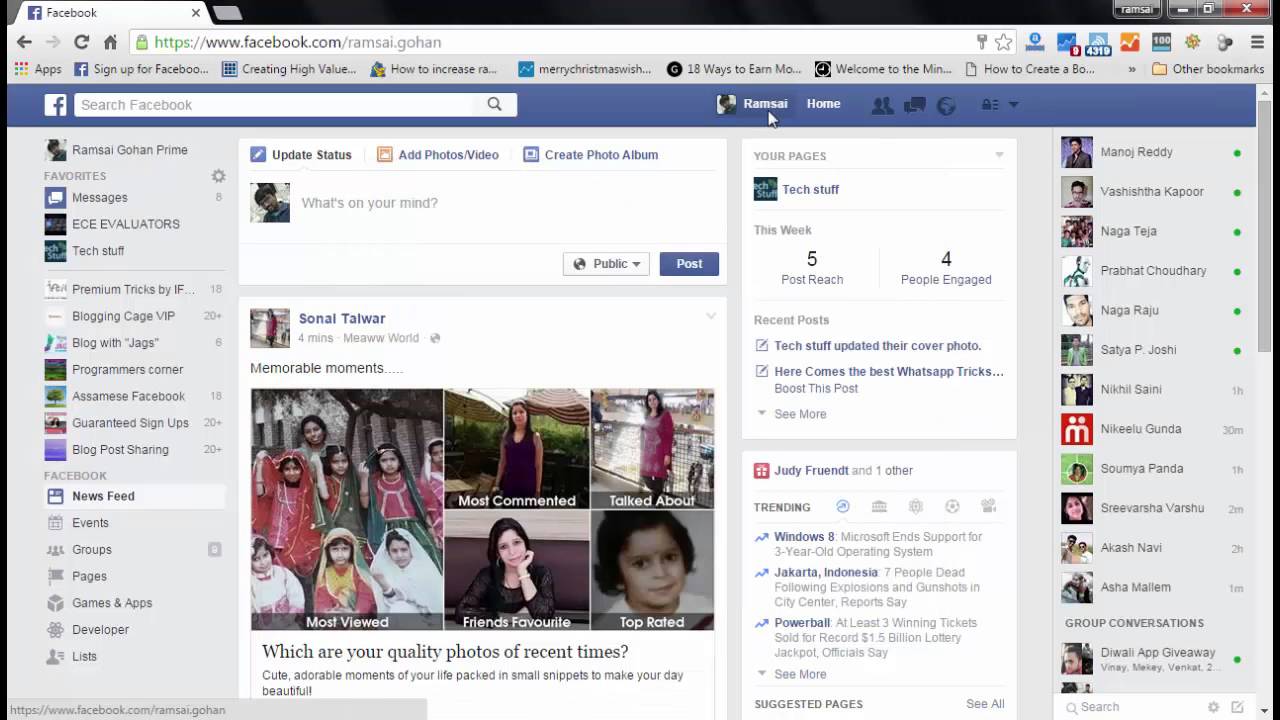Click the favorites edit gear icon

(x=218, y=176)
